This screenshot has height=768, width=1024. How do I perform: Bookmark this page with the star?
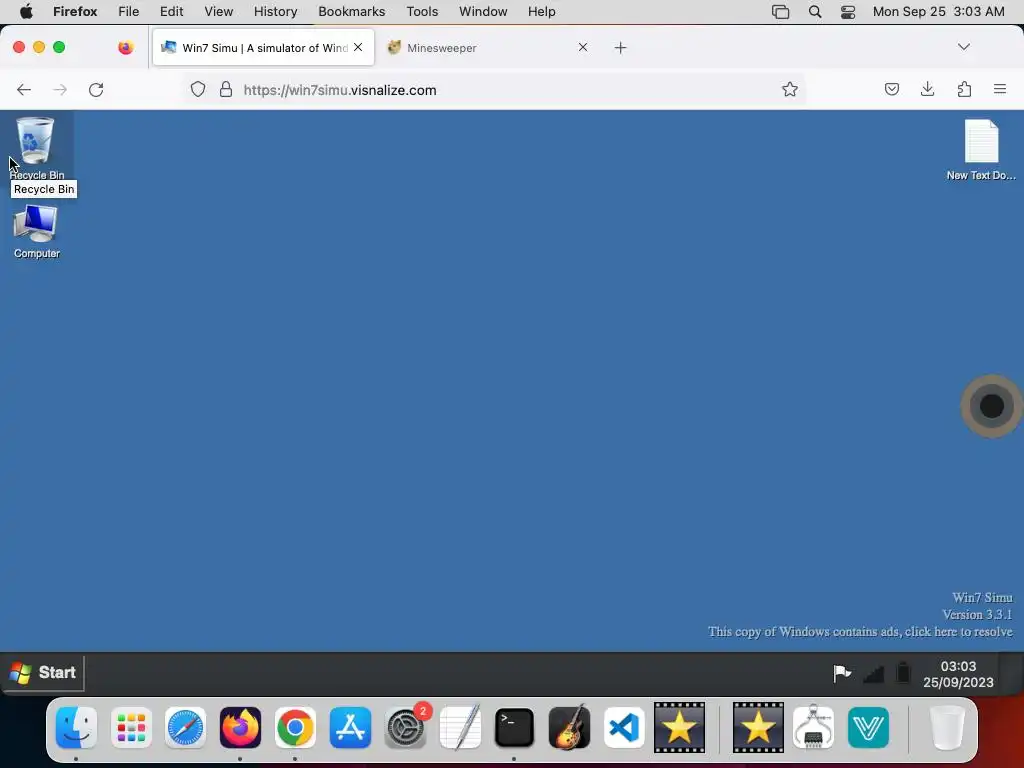click(x=790, y=89)
